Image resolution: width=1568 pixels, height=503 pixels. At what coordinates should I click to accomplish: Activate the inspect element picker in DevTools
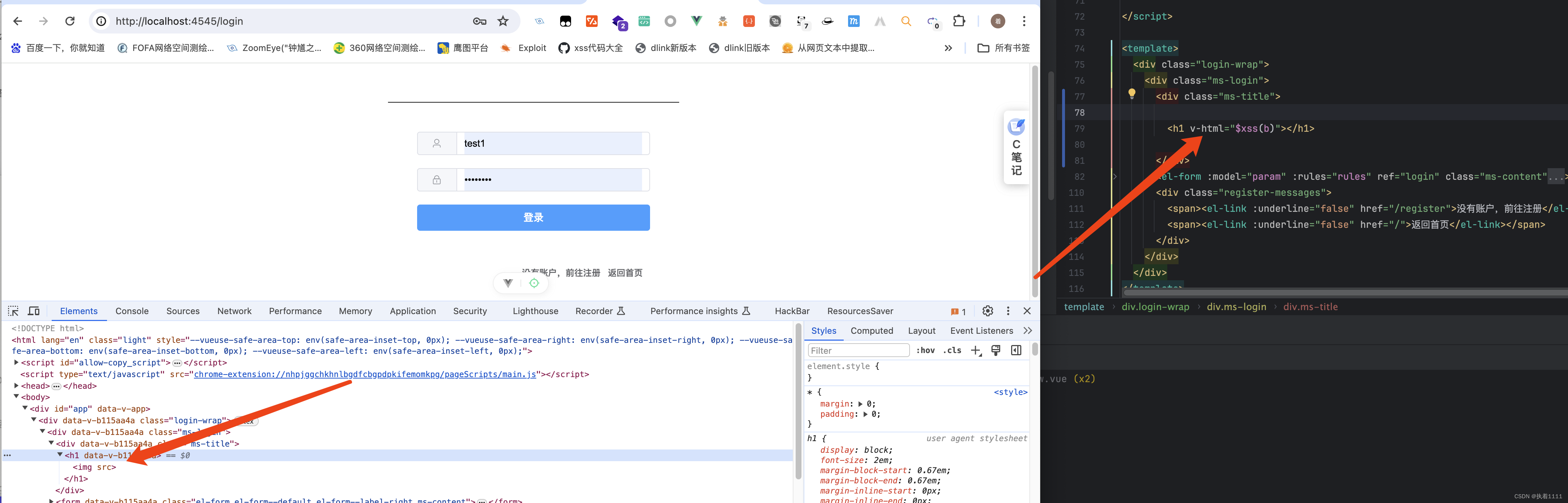click(x=13, y=311)
